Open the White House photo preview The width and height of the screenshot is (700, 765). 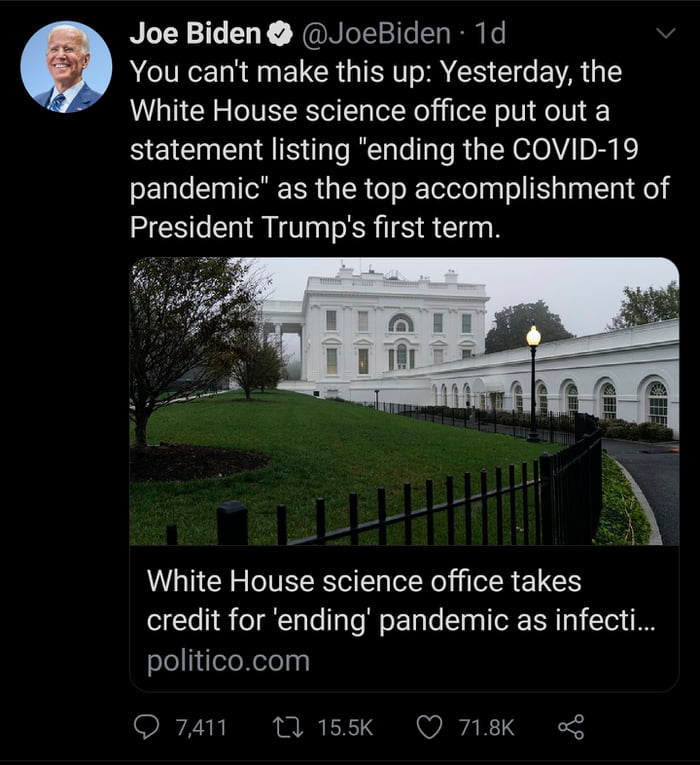point(404,401)
